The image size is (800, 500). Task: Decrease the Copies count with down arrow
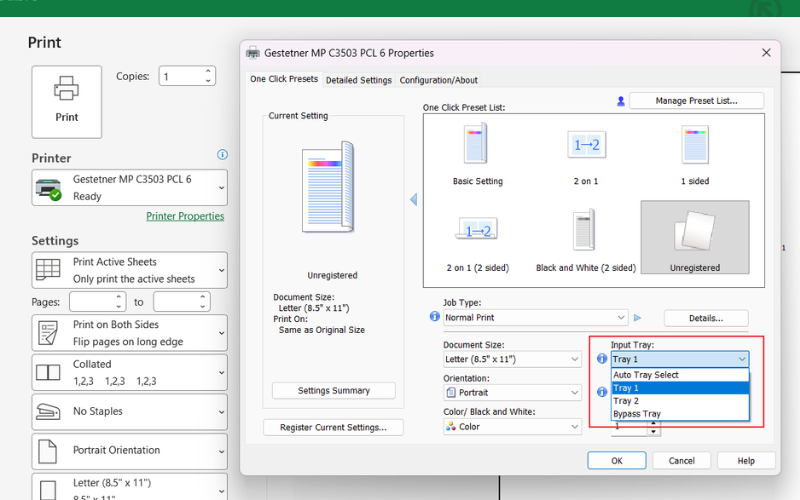[x=208, y=81]
